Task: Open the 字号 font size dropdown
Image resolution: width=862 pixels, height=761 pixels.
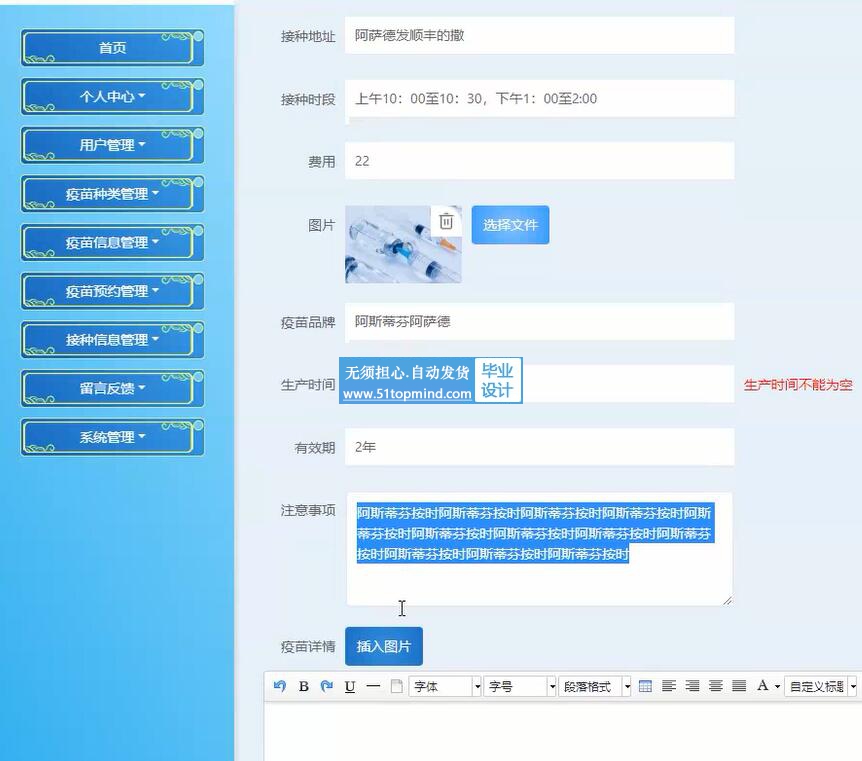Action: 520,686
